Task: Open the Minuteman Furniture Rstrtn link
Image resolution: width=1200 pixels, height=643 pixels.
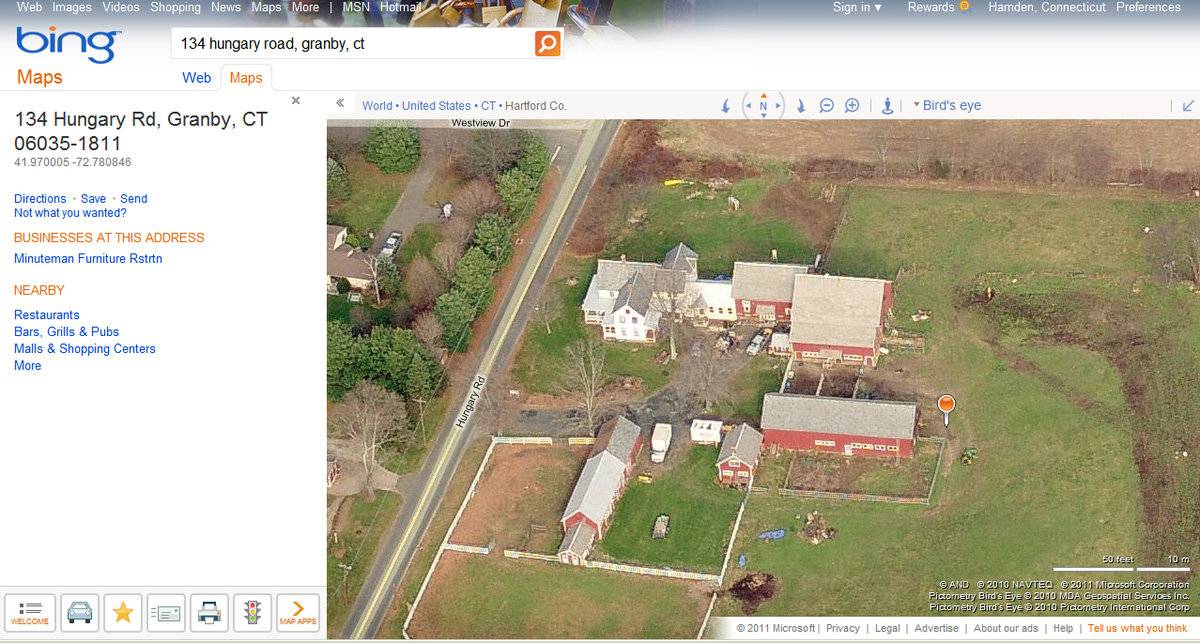Action: coord(88,258)
